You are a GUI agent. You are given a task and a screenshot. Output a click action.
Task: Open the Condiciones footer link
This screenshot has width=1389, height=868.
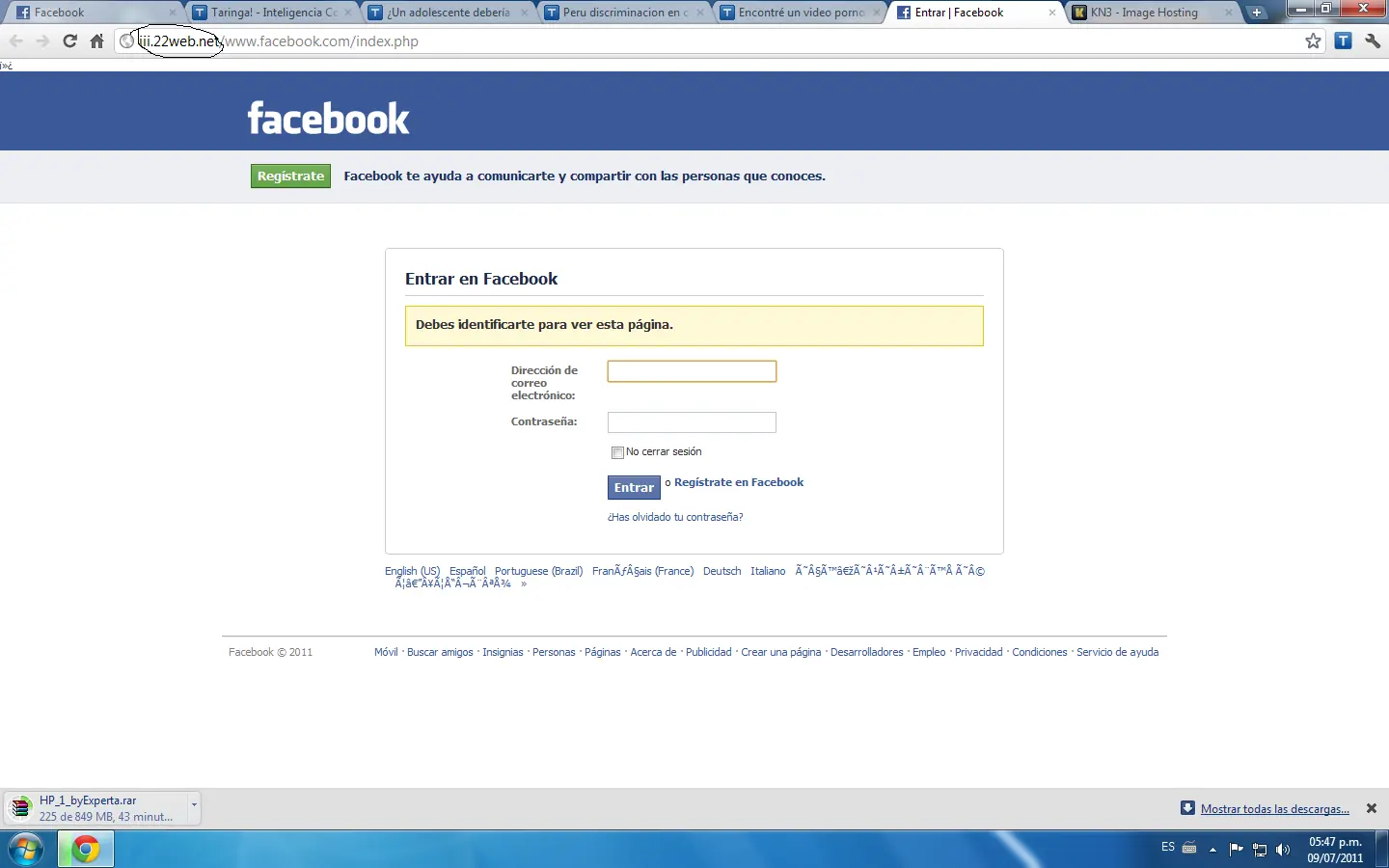click(1040, 652)
